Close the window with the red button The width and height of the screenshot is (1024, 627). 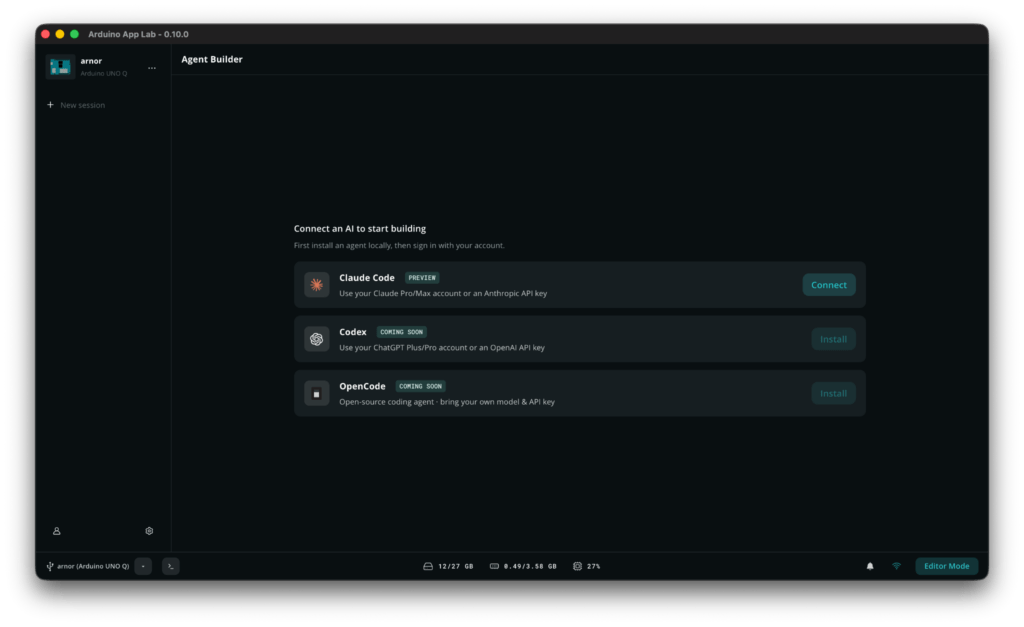point(46,34)
